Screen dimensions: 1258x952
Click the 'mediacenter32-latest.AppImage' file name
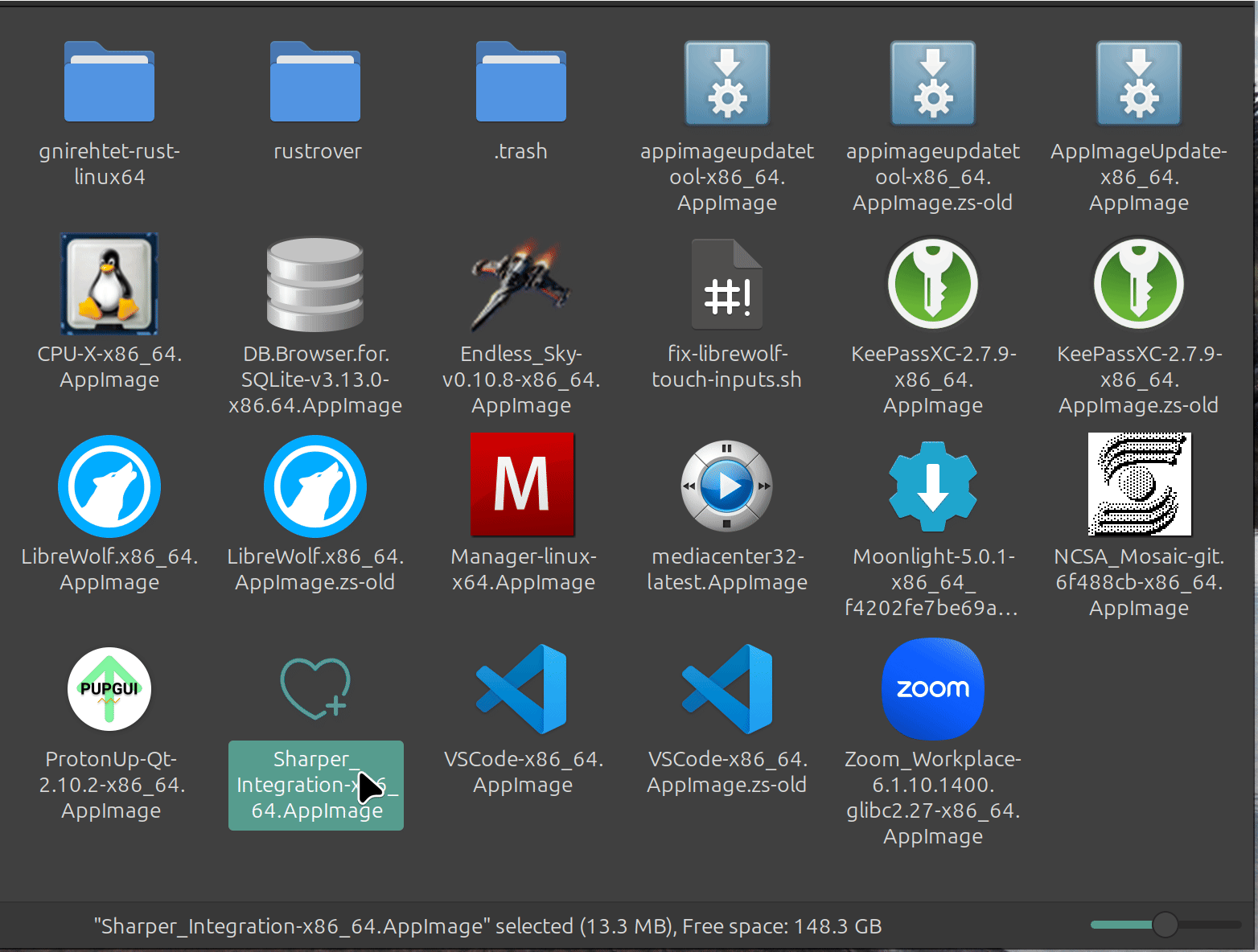click(727, 569)
